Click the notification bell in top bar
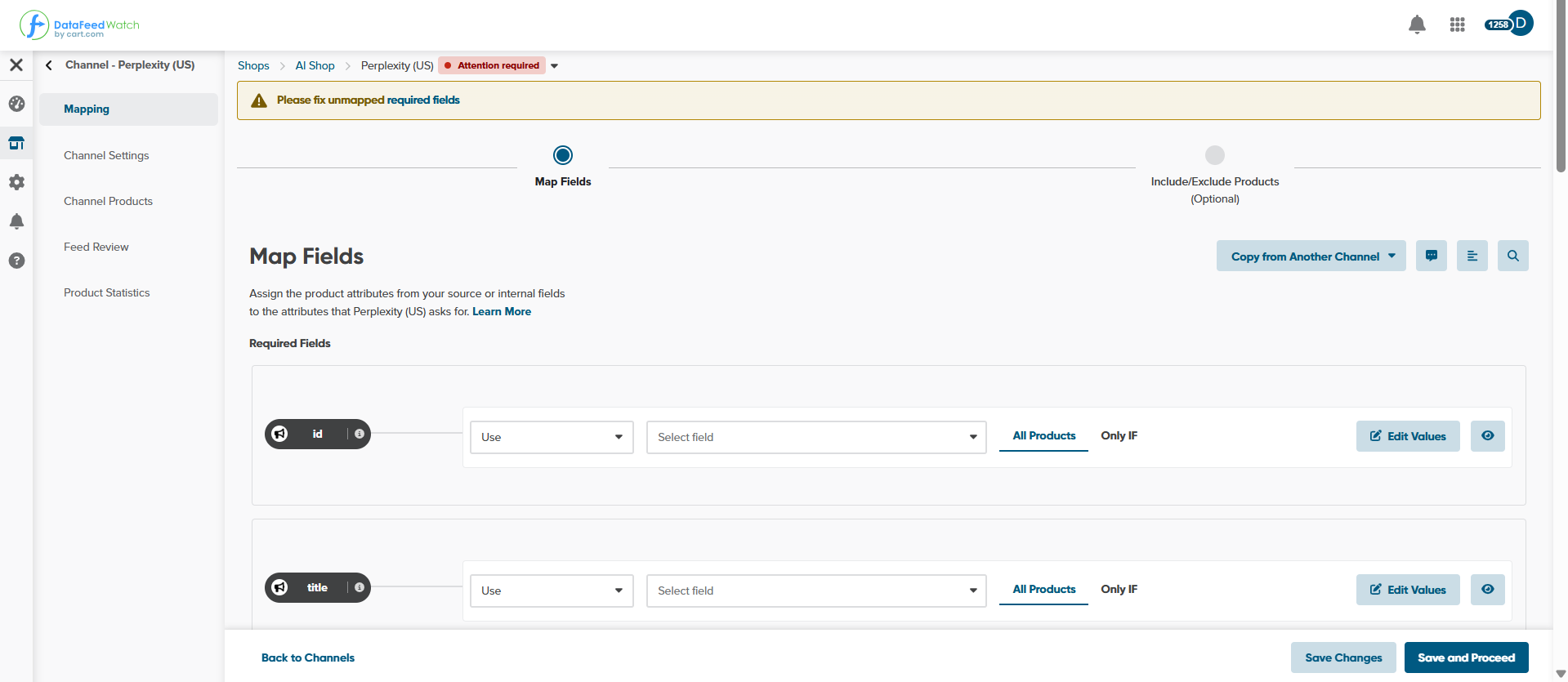The height and width of the screenshot is (682, 1568). [1417, 25]
